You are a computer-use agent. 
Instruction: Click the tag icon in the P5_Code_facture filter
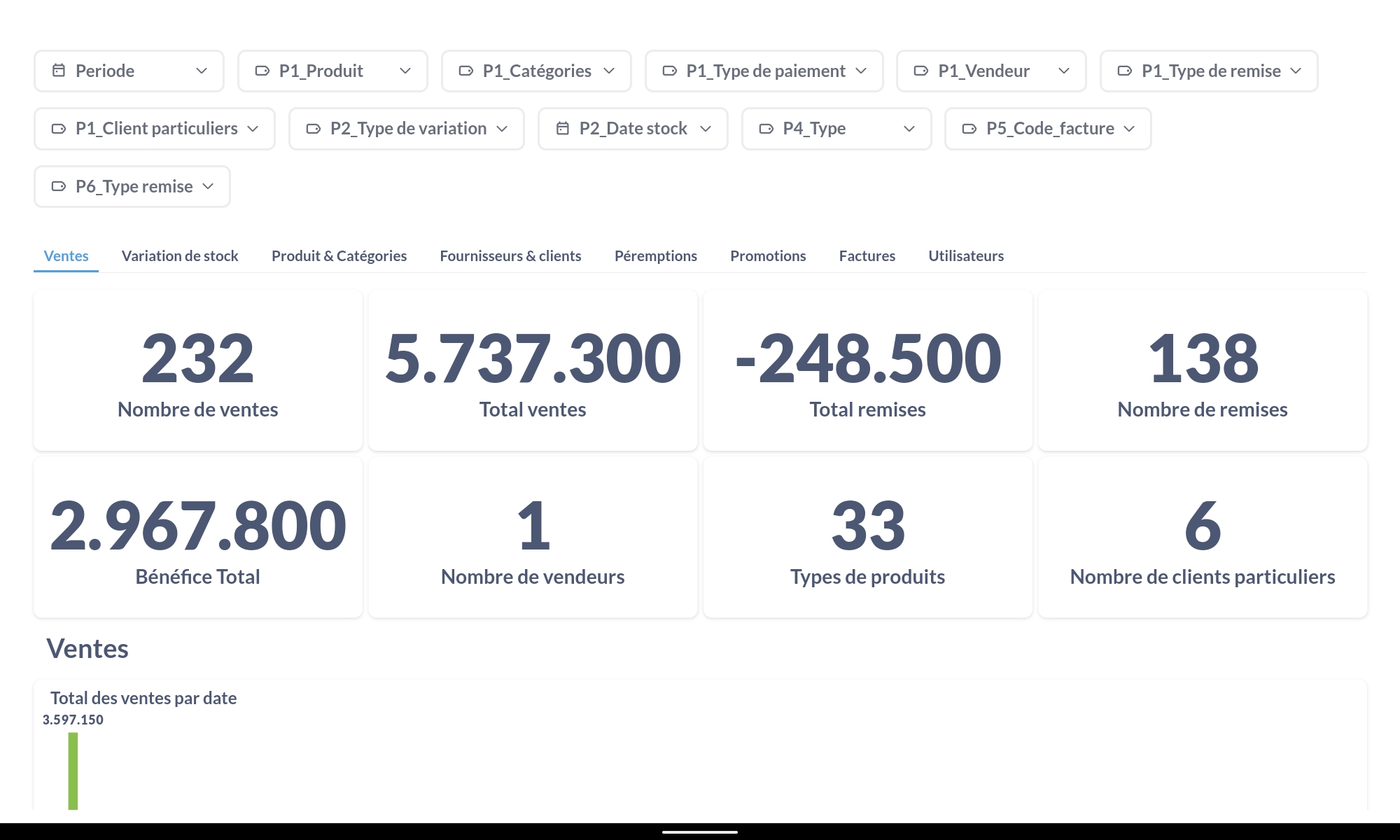(x=969, y=129)
